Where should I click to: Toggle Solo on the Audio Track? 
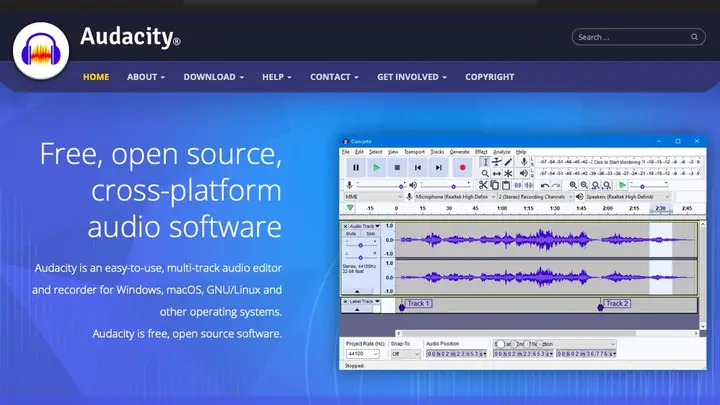tap(370, 234)
